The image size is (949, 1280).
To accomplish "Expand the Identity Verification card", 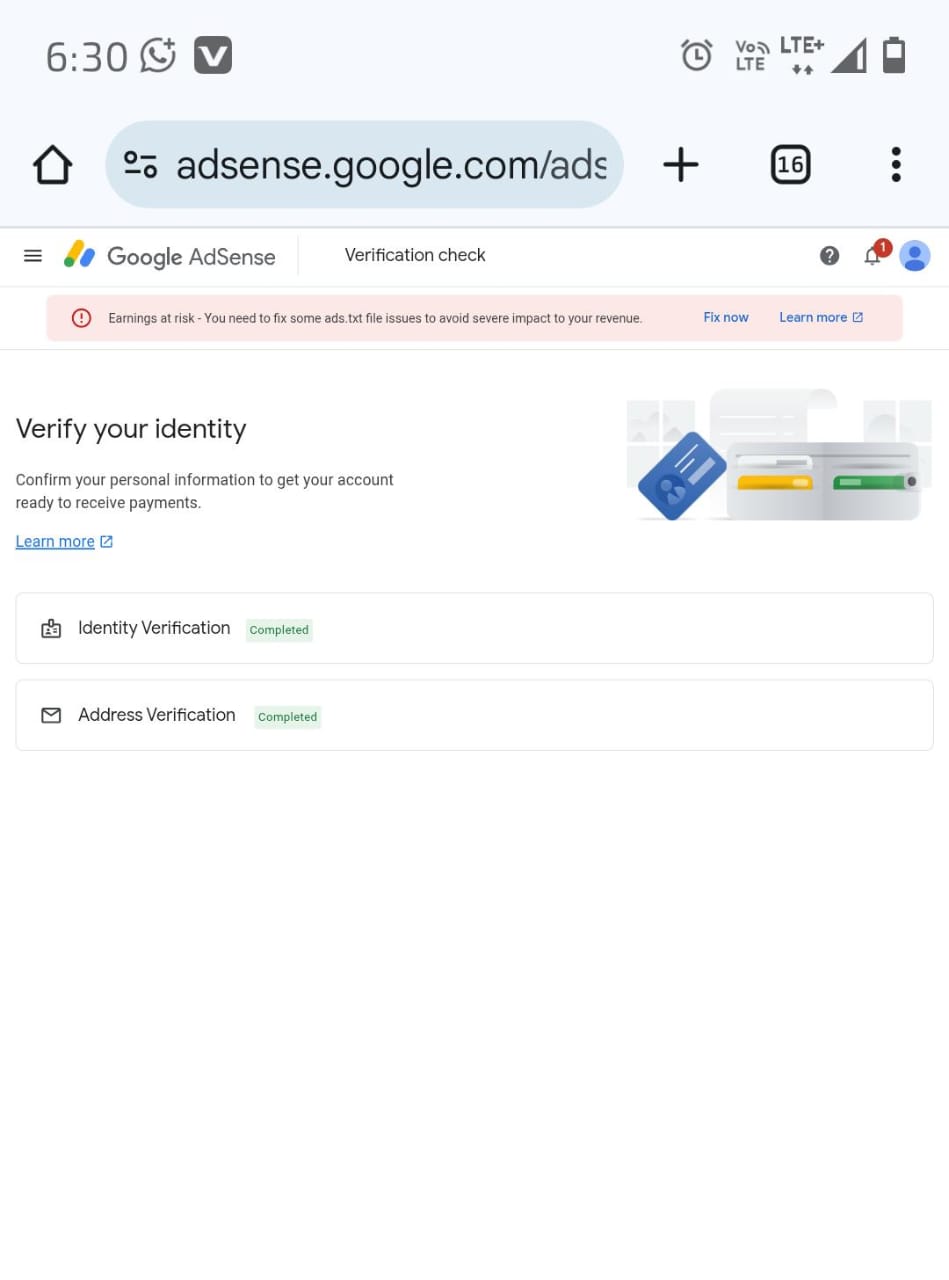I will click(474, 628).
